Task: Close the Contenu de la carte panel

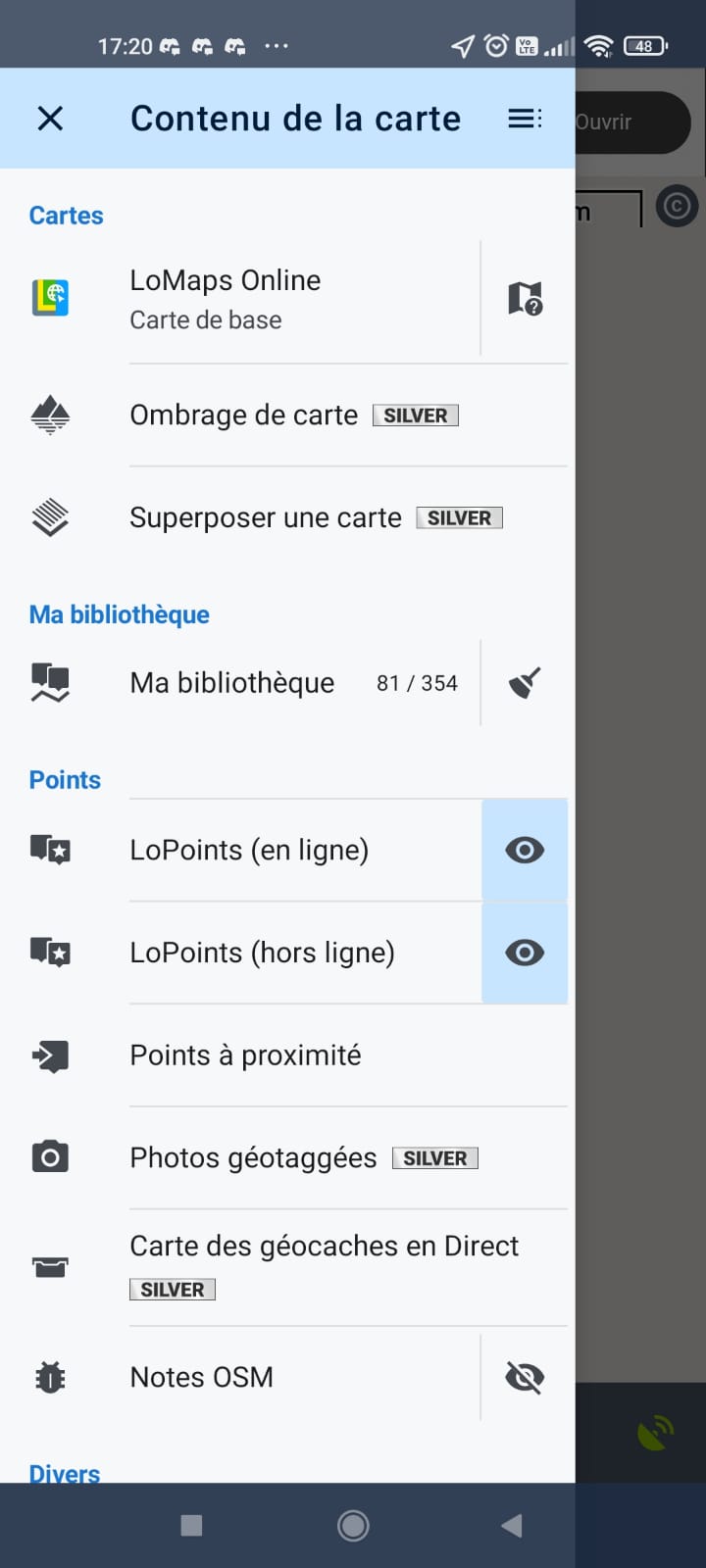Action: tap(50, 119)
